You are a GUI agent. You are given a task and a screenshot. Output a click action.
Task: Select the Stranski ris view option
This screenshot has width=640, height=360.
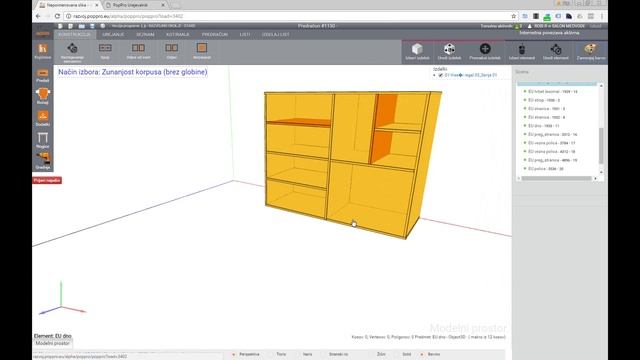click(338, 354)
